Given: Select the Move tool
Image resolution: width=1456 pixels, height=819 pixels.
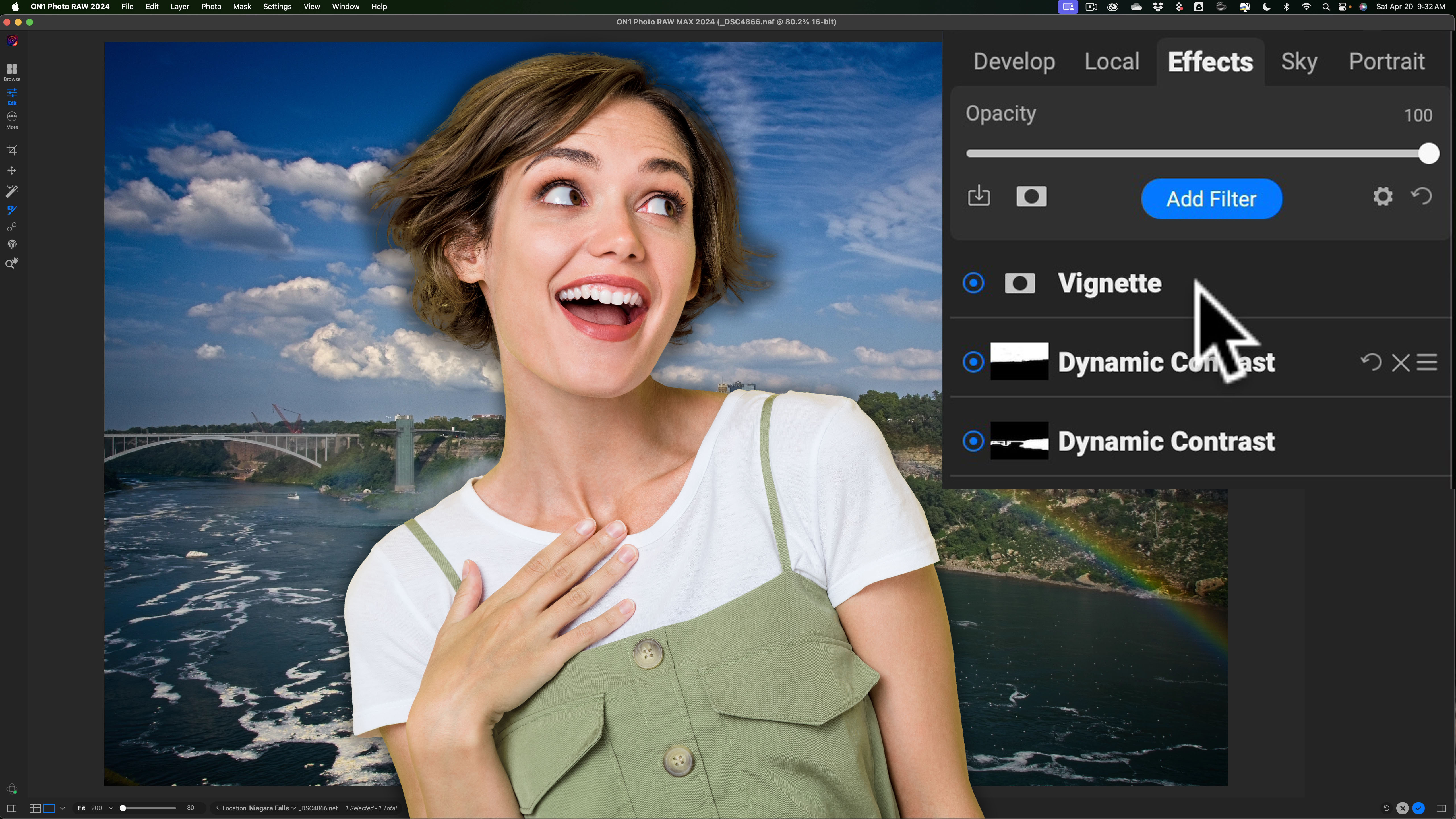Looking at the screenshot, I should (x=11, y=170).
